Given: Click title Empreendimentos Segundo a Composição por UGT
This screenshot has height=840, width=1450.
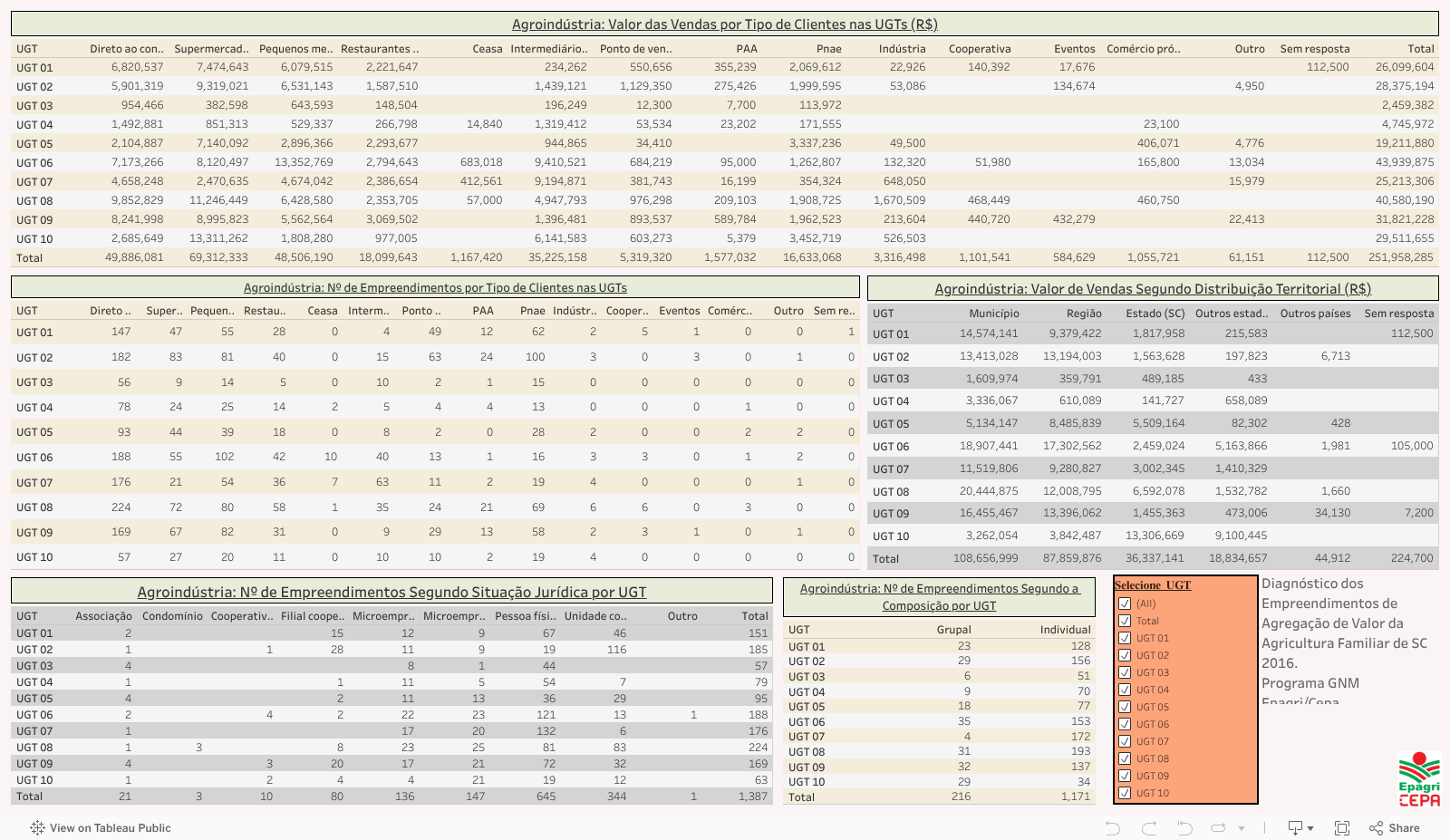Looking at the screenshot, I should point(940,597).
